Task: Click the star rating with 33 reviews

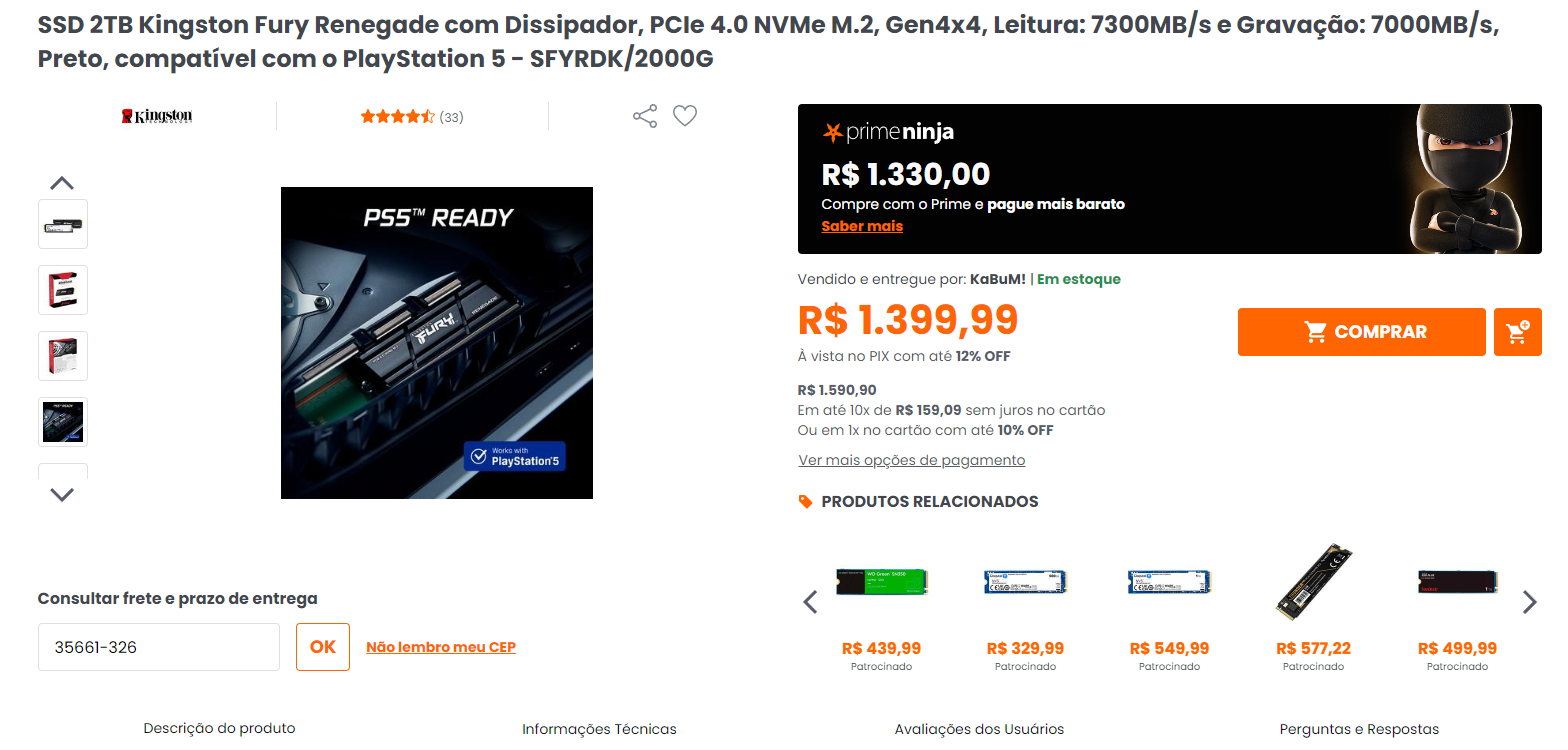Action: [x=411, y=117]
